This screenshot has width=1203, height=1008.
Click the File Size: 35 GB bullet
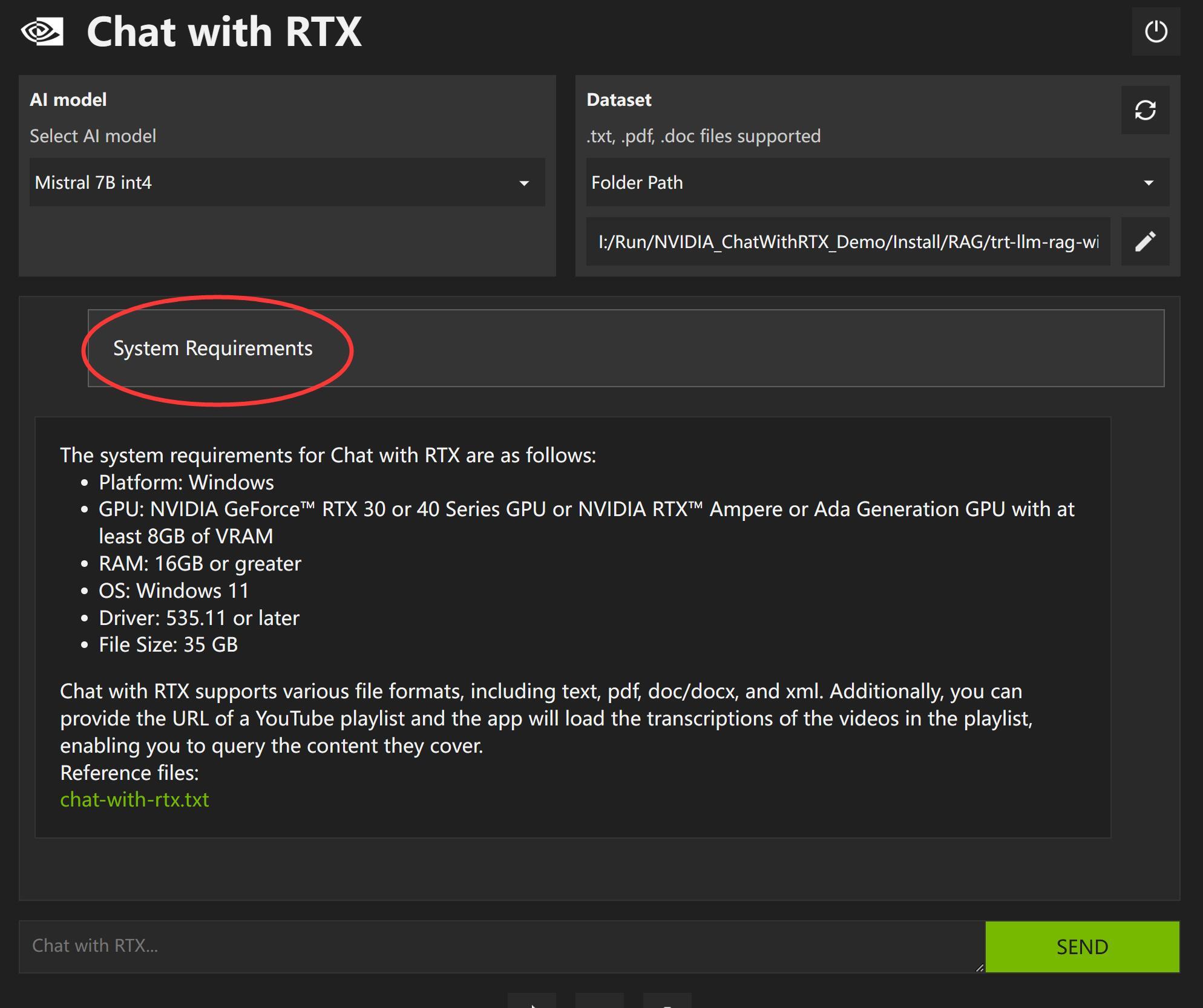[168, 644]
